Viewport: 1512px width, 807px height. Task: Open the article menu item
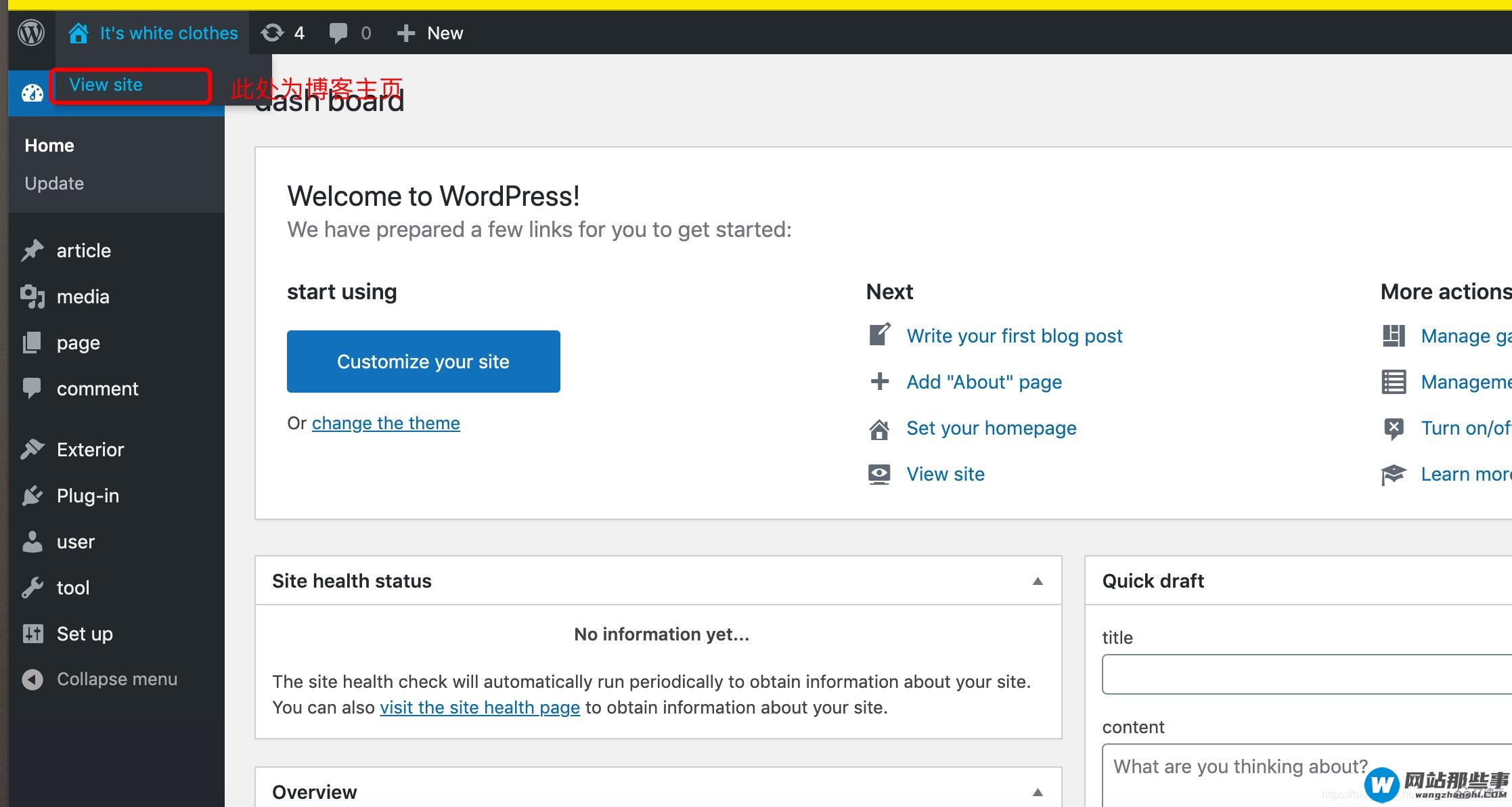pos(83,251)
